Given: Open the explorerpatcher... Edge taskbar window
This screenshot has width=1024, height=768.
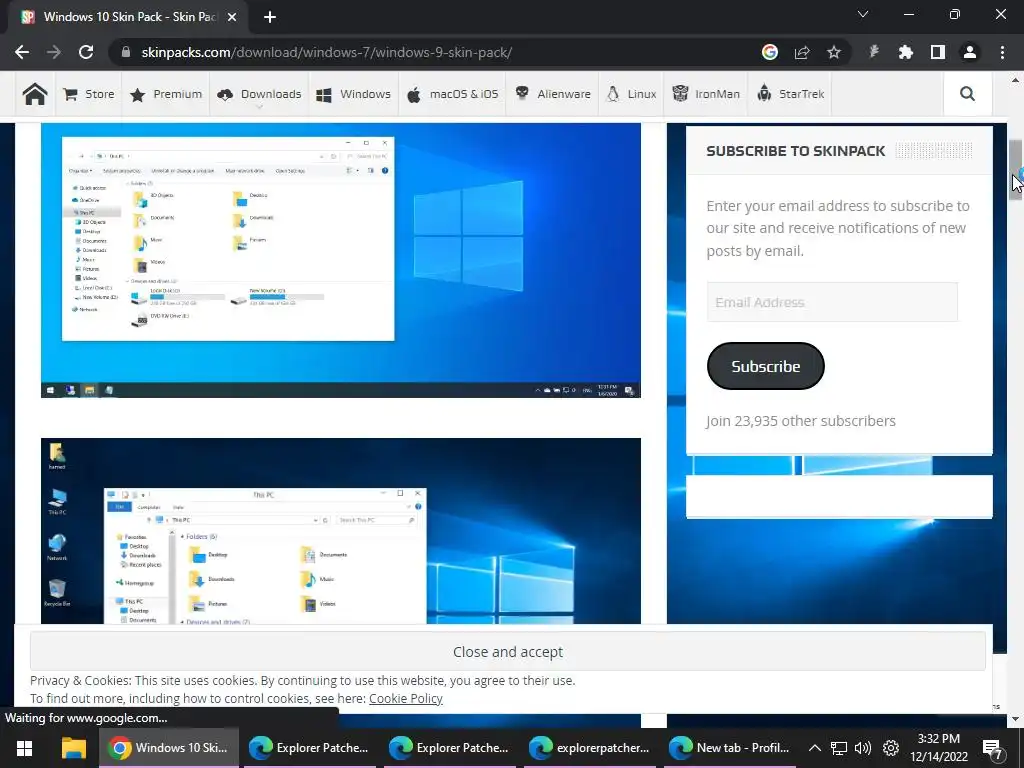Looking at the screenshot, I should click(x=589, y=748).
